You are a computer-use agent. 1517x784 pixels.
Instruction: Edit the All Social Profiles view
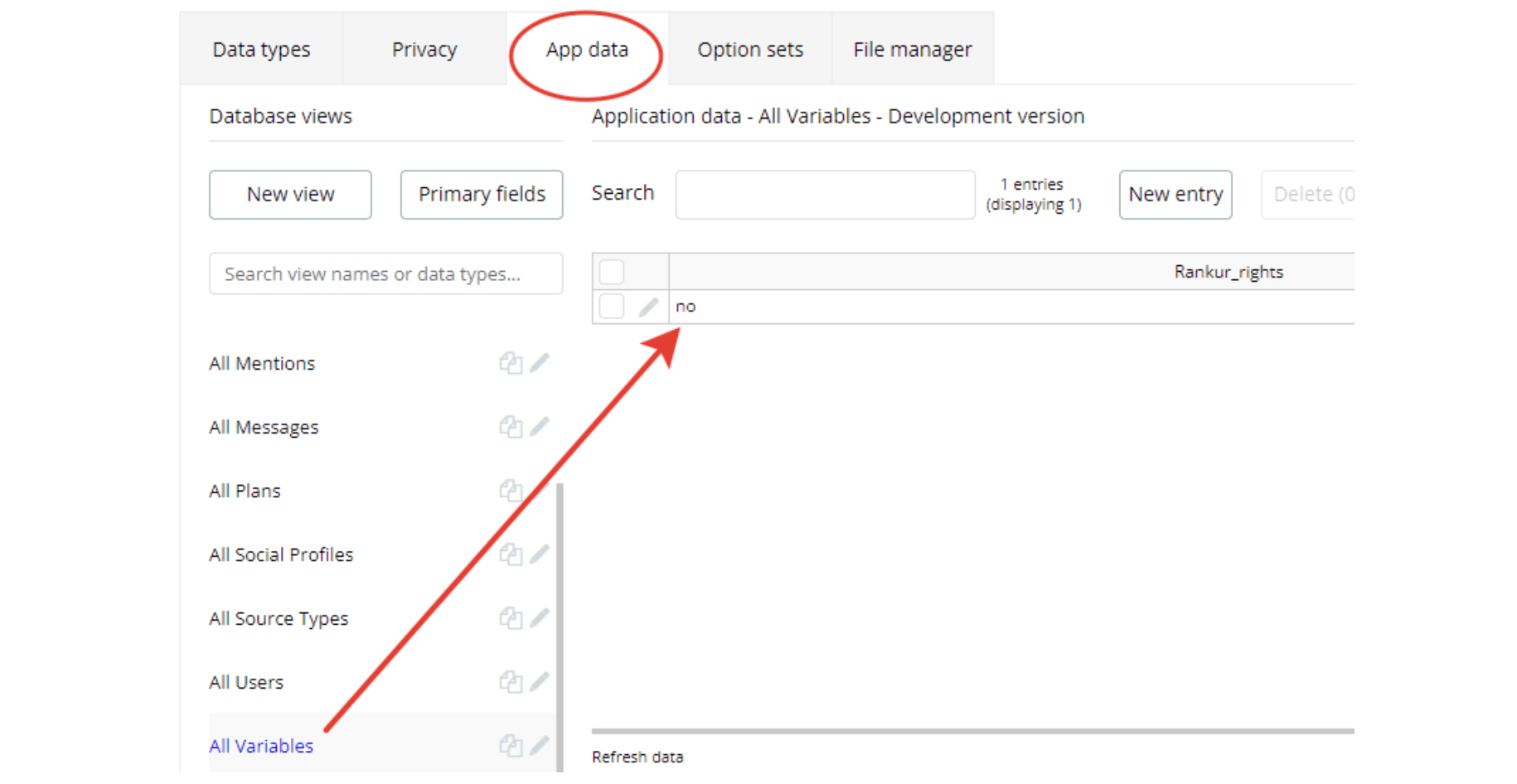click(540, 554)
